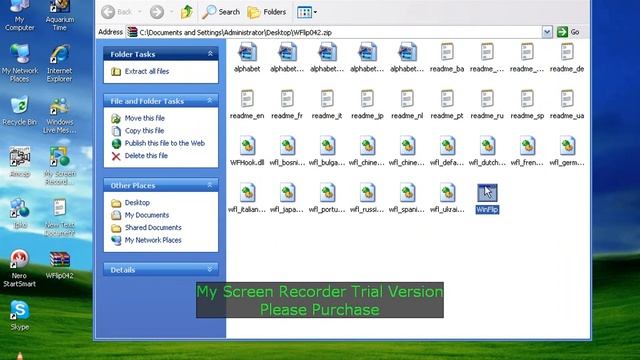This screenshot has height=360, width=640.
Task: Open the Back history dropdown arrow
Action: [x=140, y=12]
